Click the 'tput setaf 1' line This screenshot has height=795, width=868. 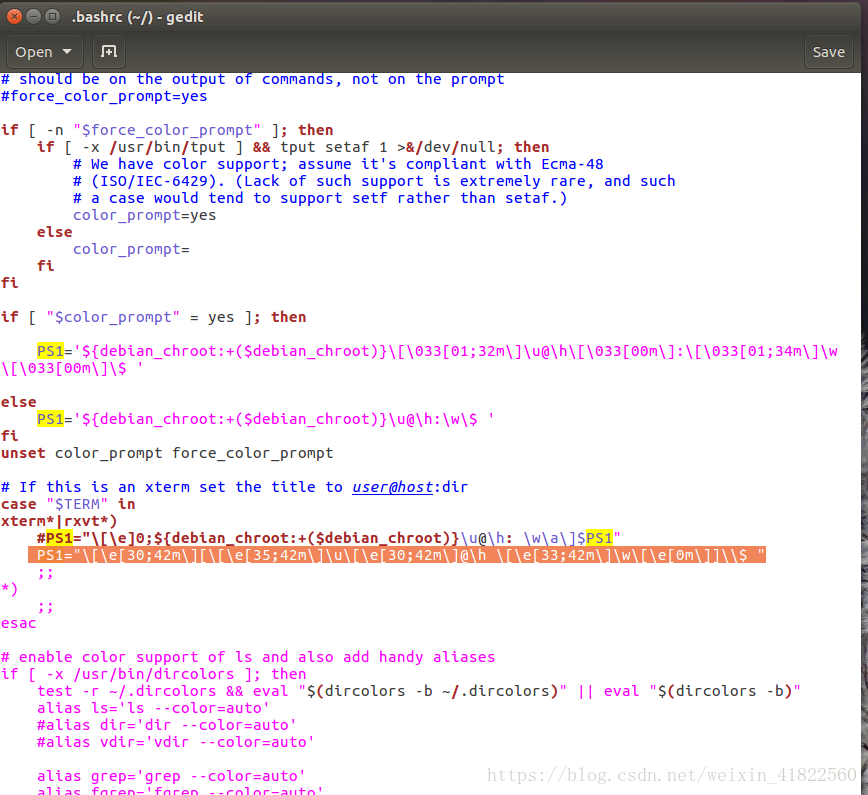tap(293, 147)
